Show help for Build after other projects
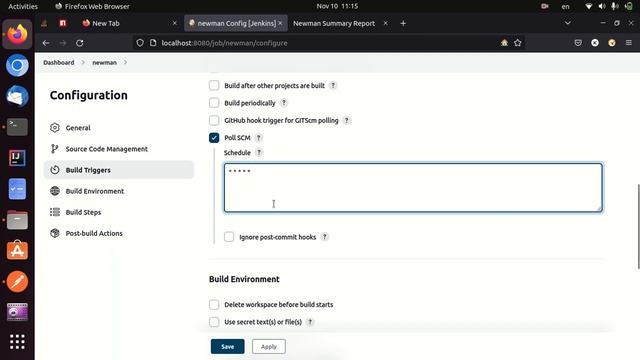 (333, 85)
